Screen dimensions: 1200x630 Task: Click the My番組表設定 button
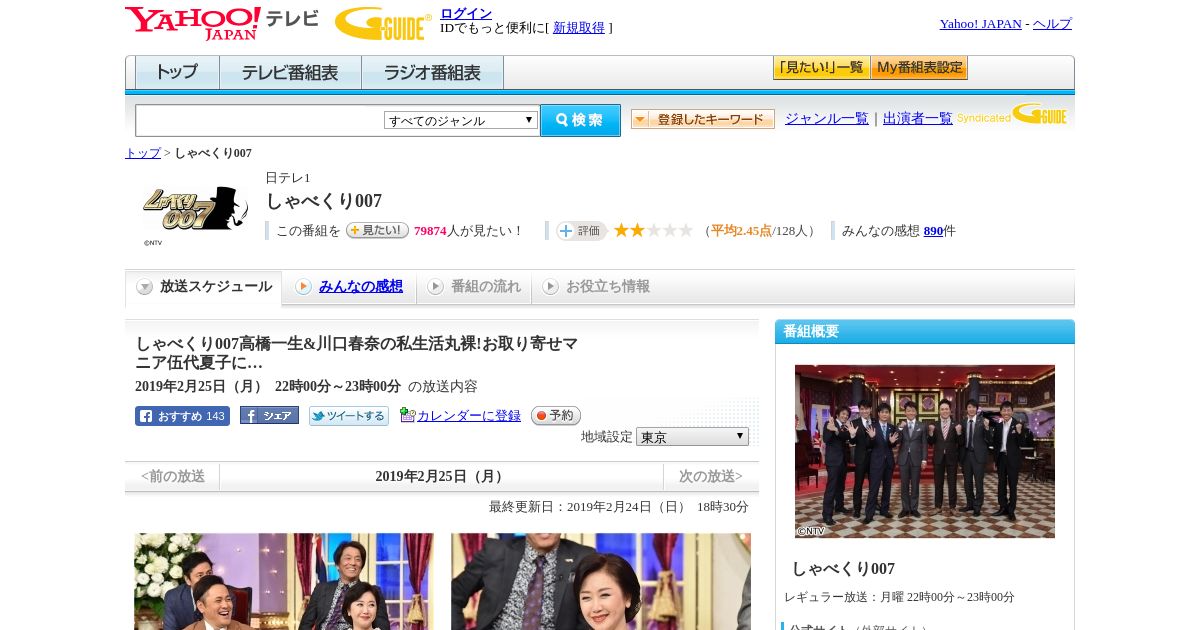pos(919,68)
